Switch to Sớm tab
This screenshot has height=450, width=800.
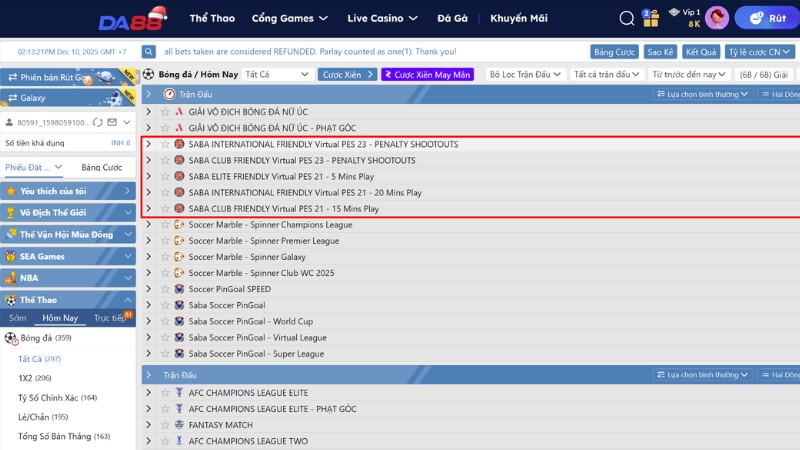pos(17,318)
